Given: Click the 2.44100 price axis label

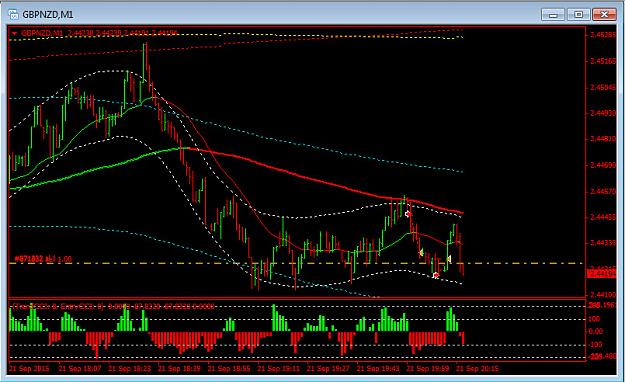Looking at the screenshot, I should click(602, 295).
